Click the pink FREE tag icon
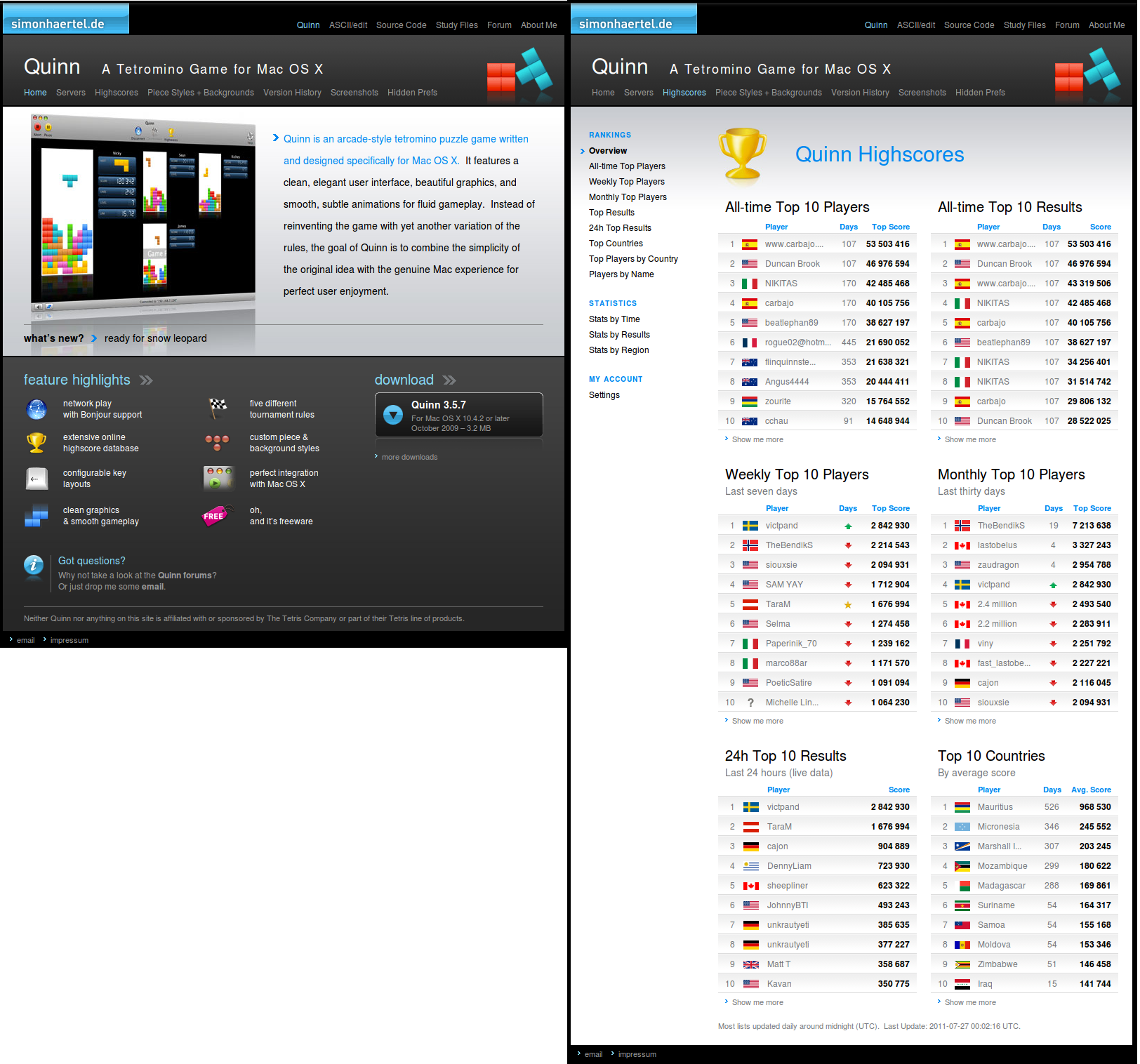Screen dimensions: 1140x1064 [217, 515]
